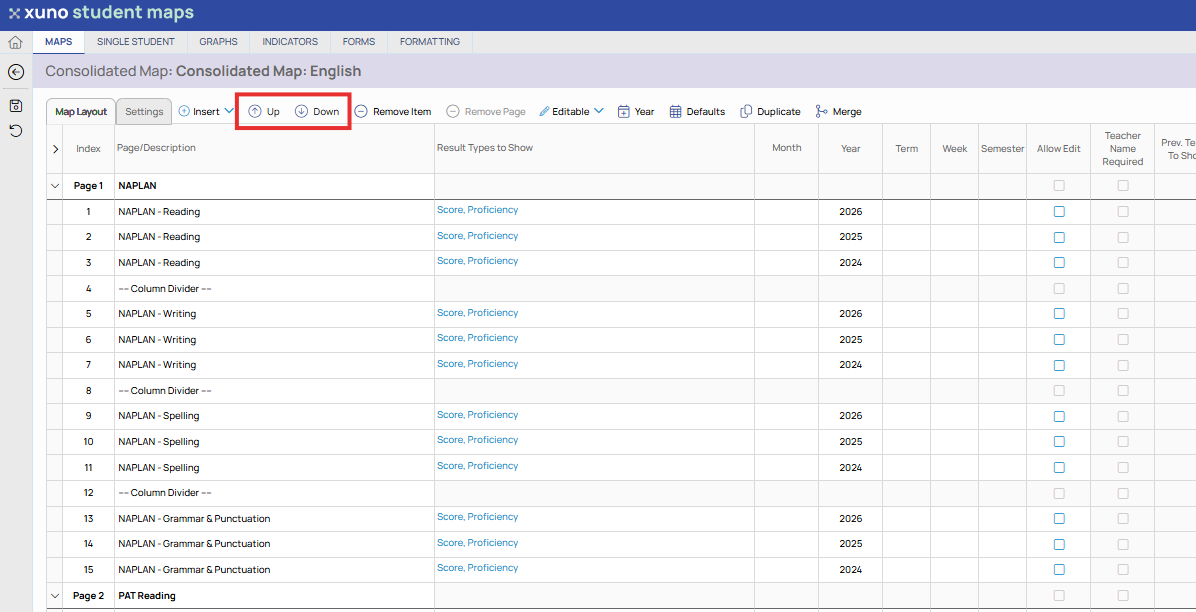1196x612 pixels.
Task: Toggle Allow Edit for Grammar & Punctuation 2024
Action: 1059,569
